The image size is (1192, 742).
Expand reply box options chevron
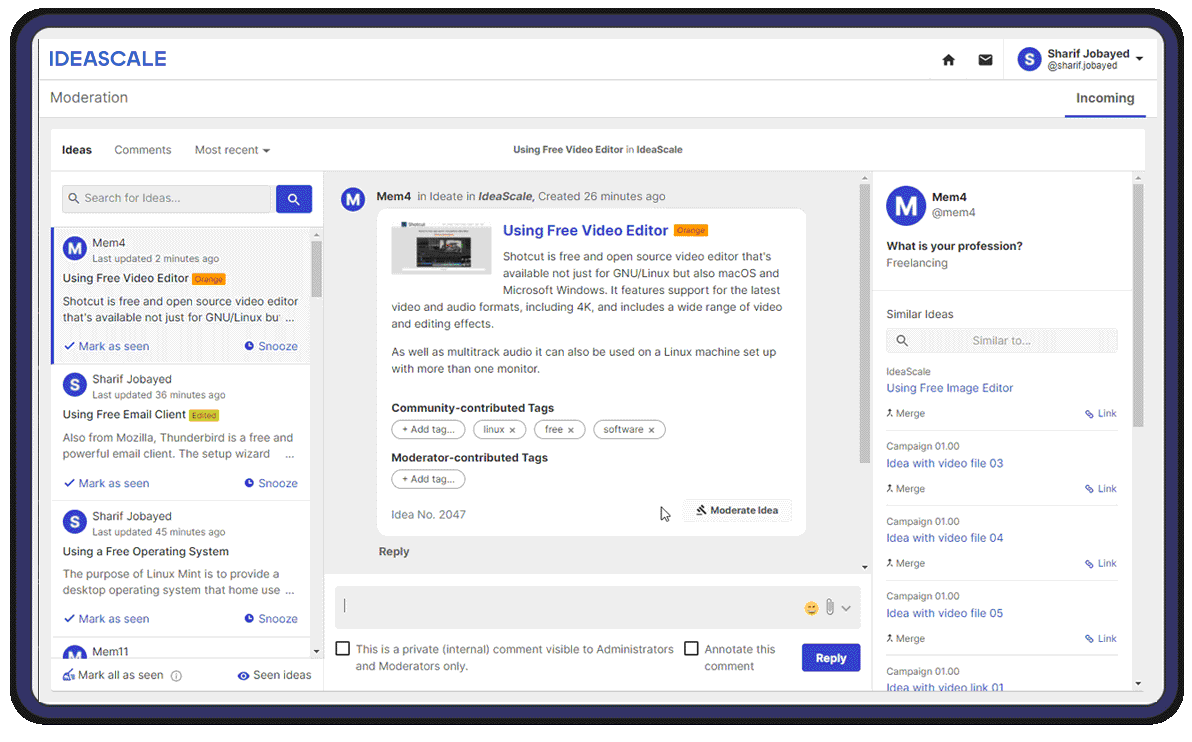(846, 608)
